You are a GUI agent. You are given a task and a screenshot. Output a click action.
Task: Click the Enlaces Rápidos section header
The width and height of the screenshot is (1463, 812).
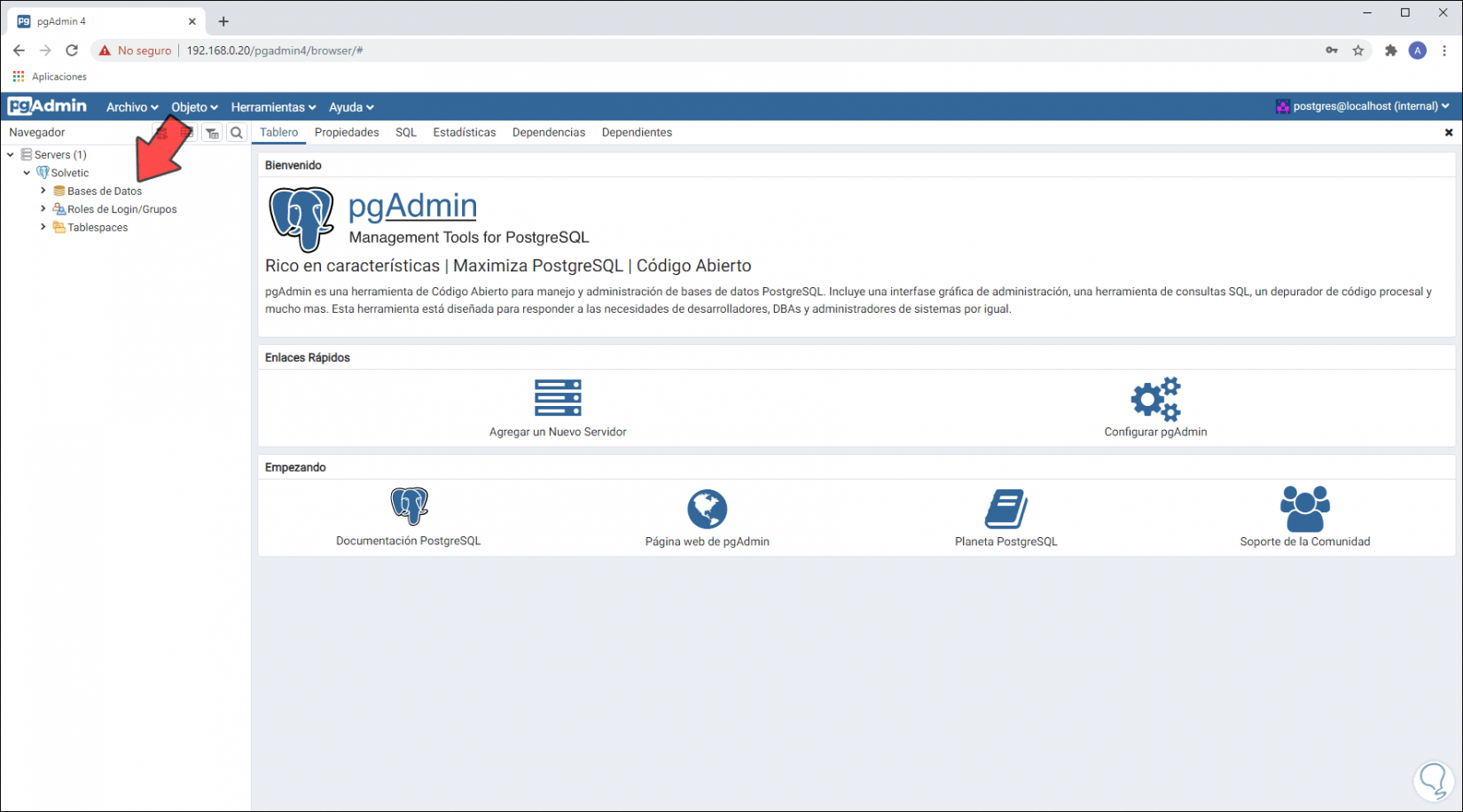point(308,358)
